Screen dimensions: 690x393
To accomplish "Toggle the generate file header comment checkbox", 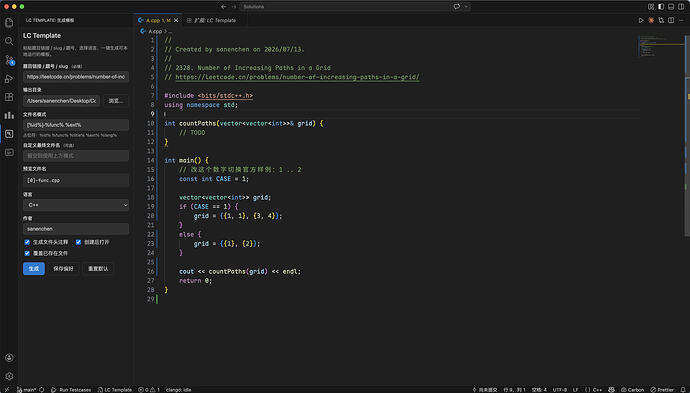I will [x=27, y=242].
